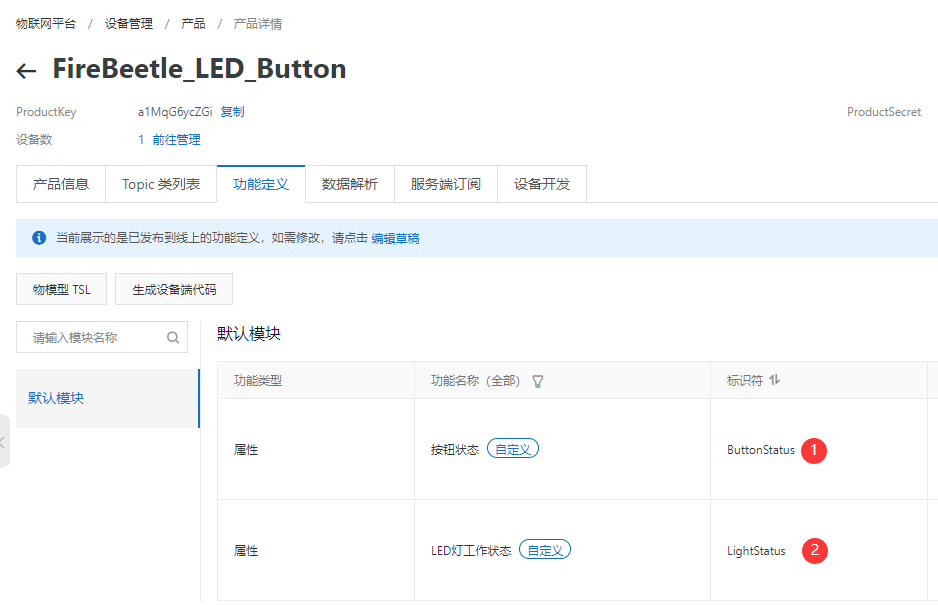938x605 pixels.
Task: Copy the ProductKey via 复制 link
Action: (232, 112)
